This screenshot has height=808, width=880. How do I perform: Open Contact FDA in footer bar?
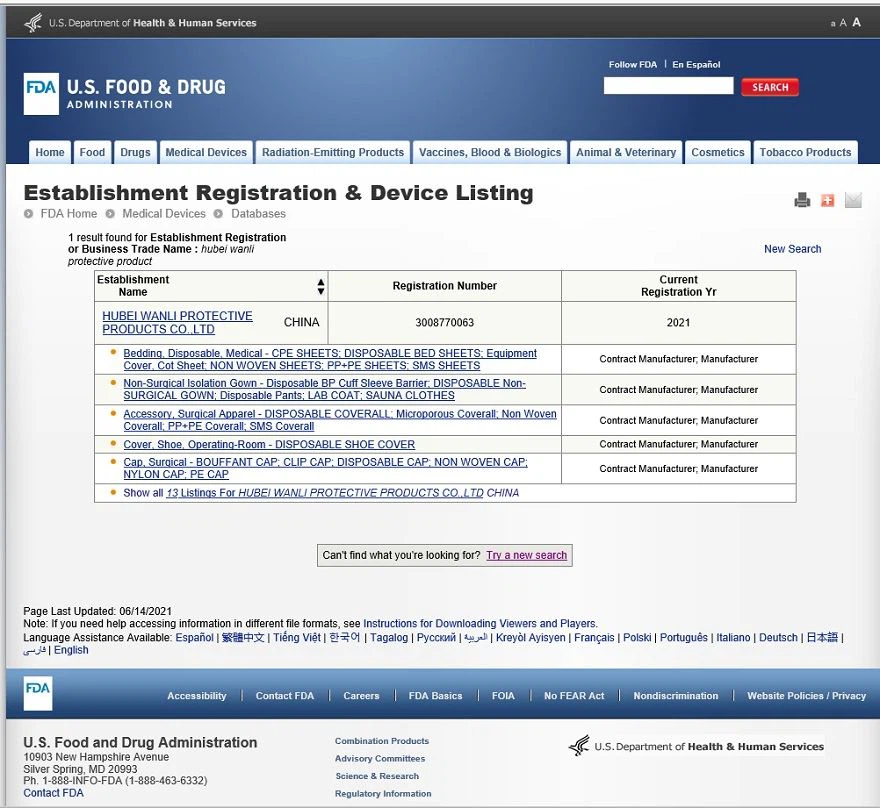(x=284, y=696)
